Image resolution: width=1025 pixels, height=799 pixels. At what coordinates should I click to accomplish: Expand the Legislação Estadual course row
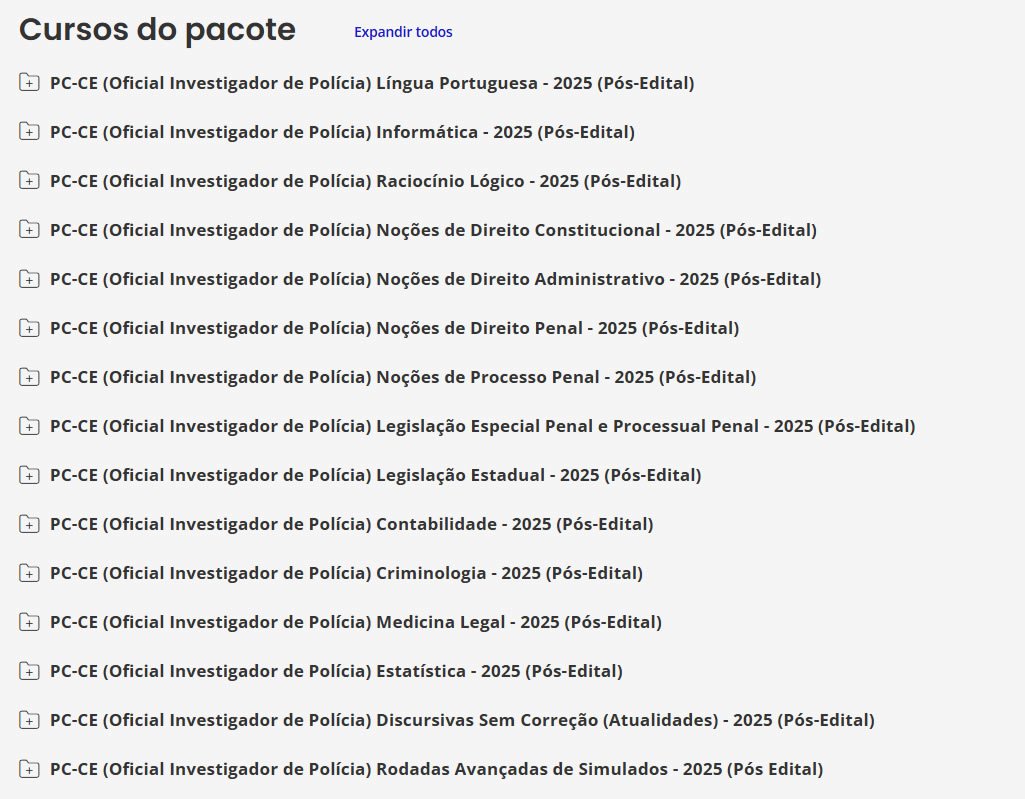coord(375,475)
